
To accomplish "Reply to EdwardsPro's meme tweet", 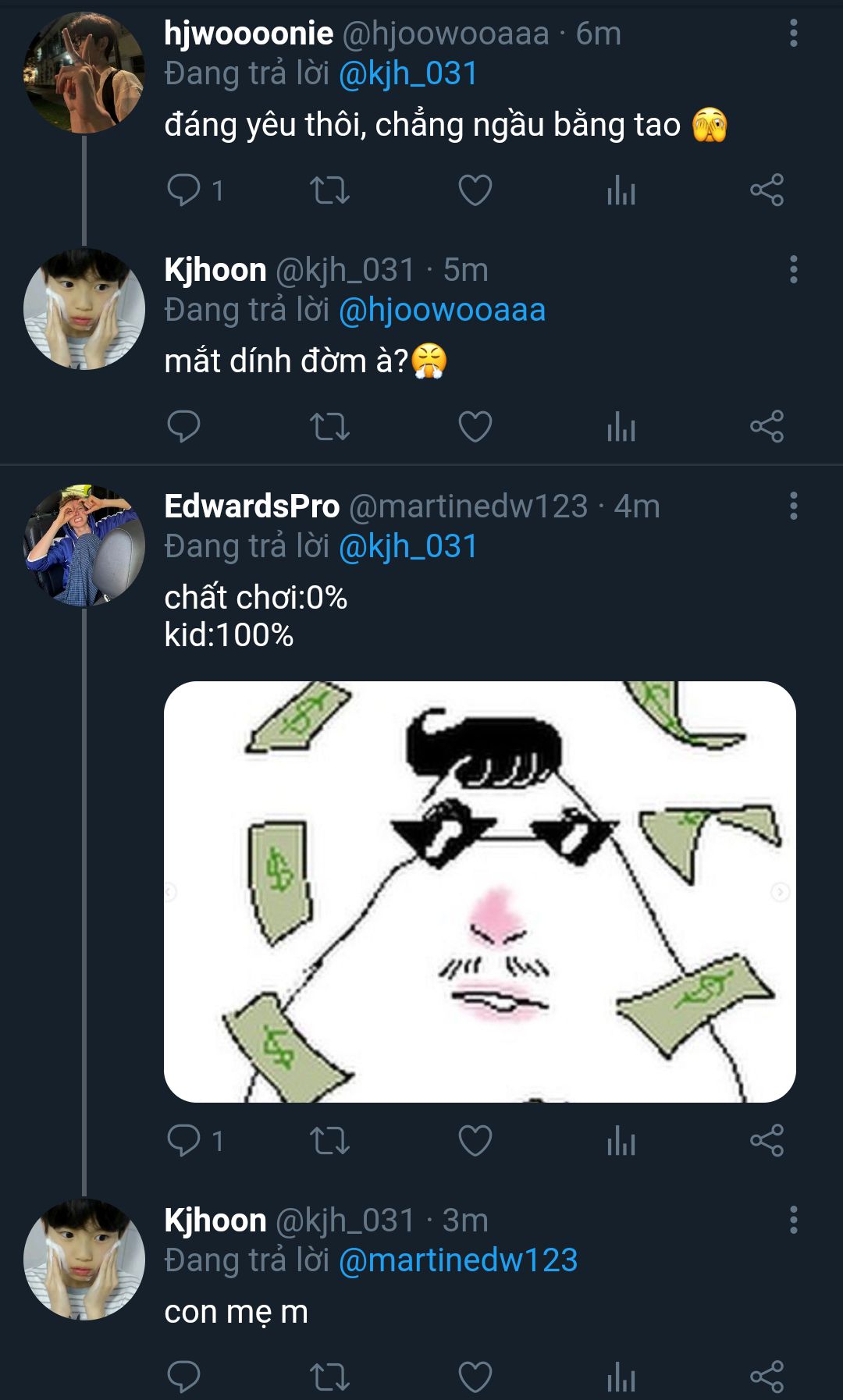I will [x=184, y=1141].
